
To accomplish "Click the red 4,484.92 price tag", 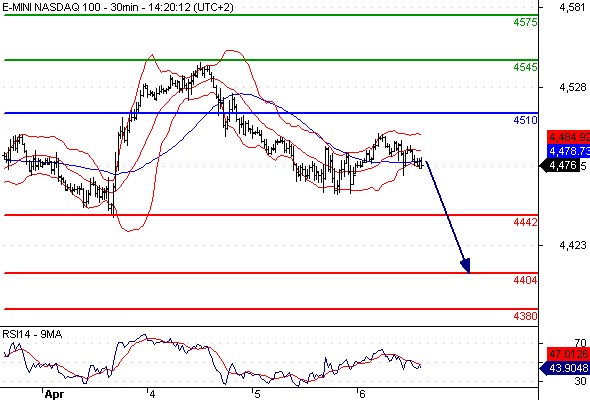I will [569, 137].
